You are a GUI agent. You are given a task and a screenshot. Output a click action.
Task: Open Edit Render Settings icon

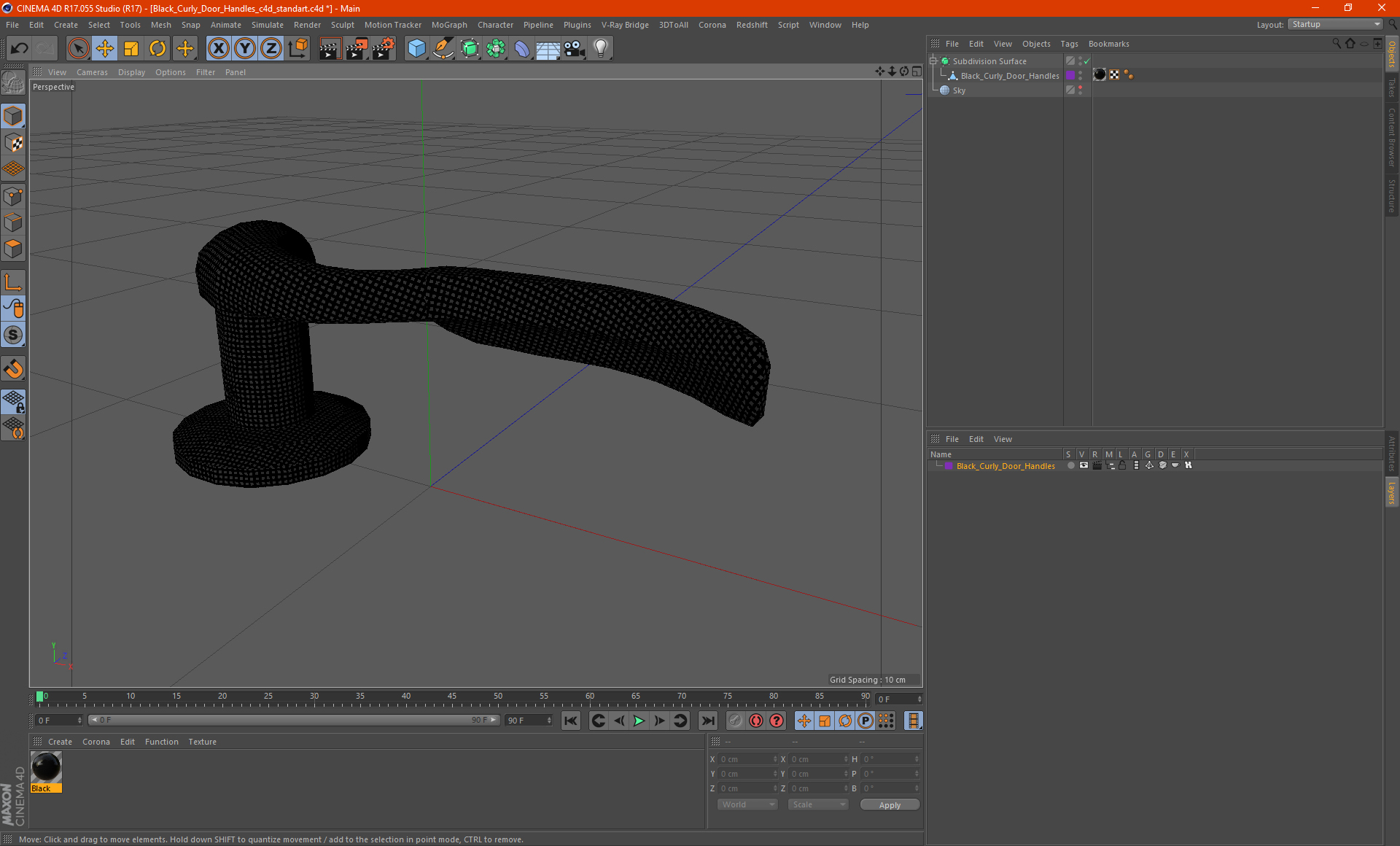pos(383,49)
